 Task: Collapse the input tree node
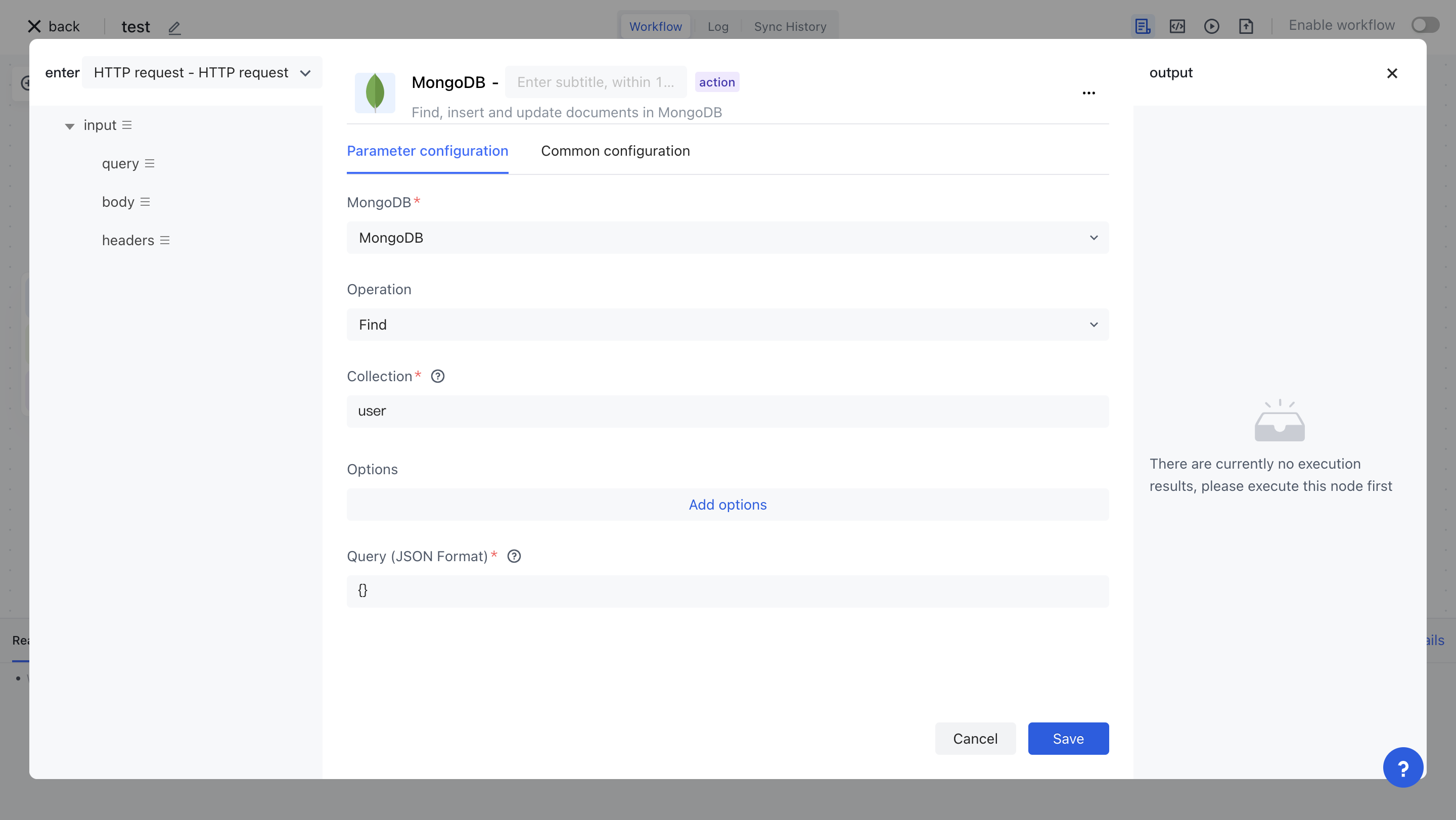(x=70, y=126)
